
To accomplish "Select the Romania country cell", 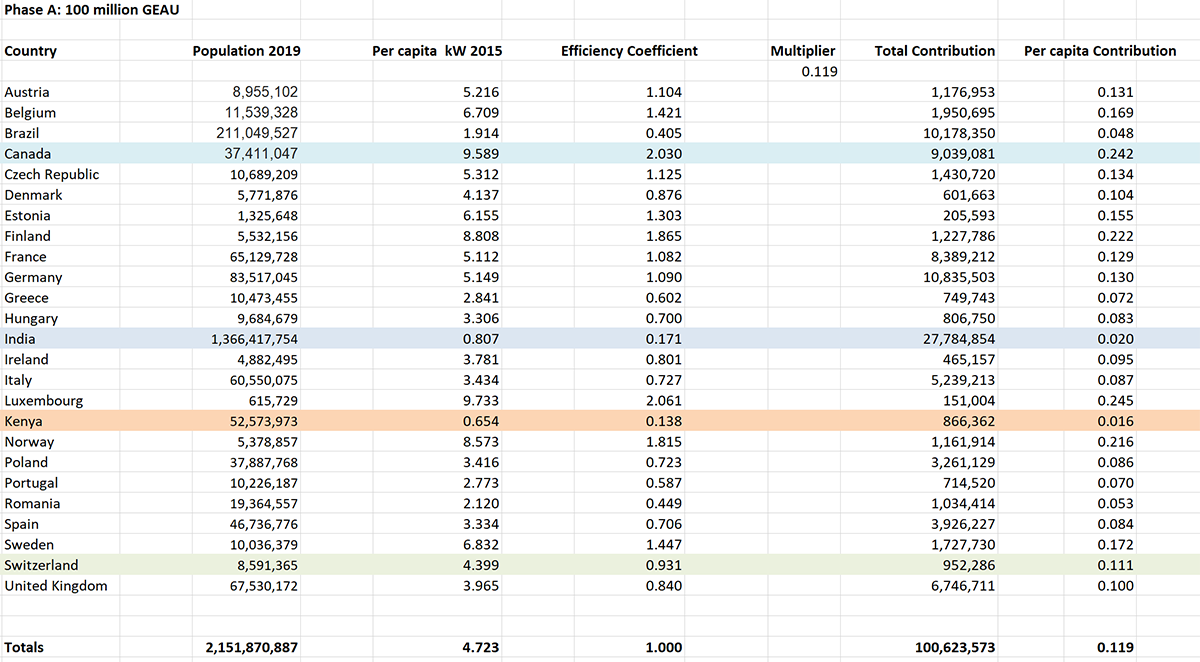I will [x=32, y=503].
